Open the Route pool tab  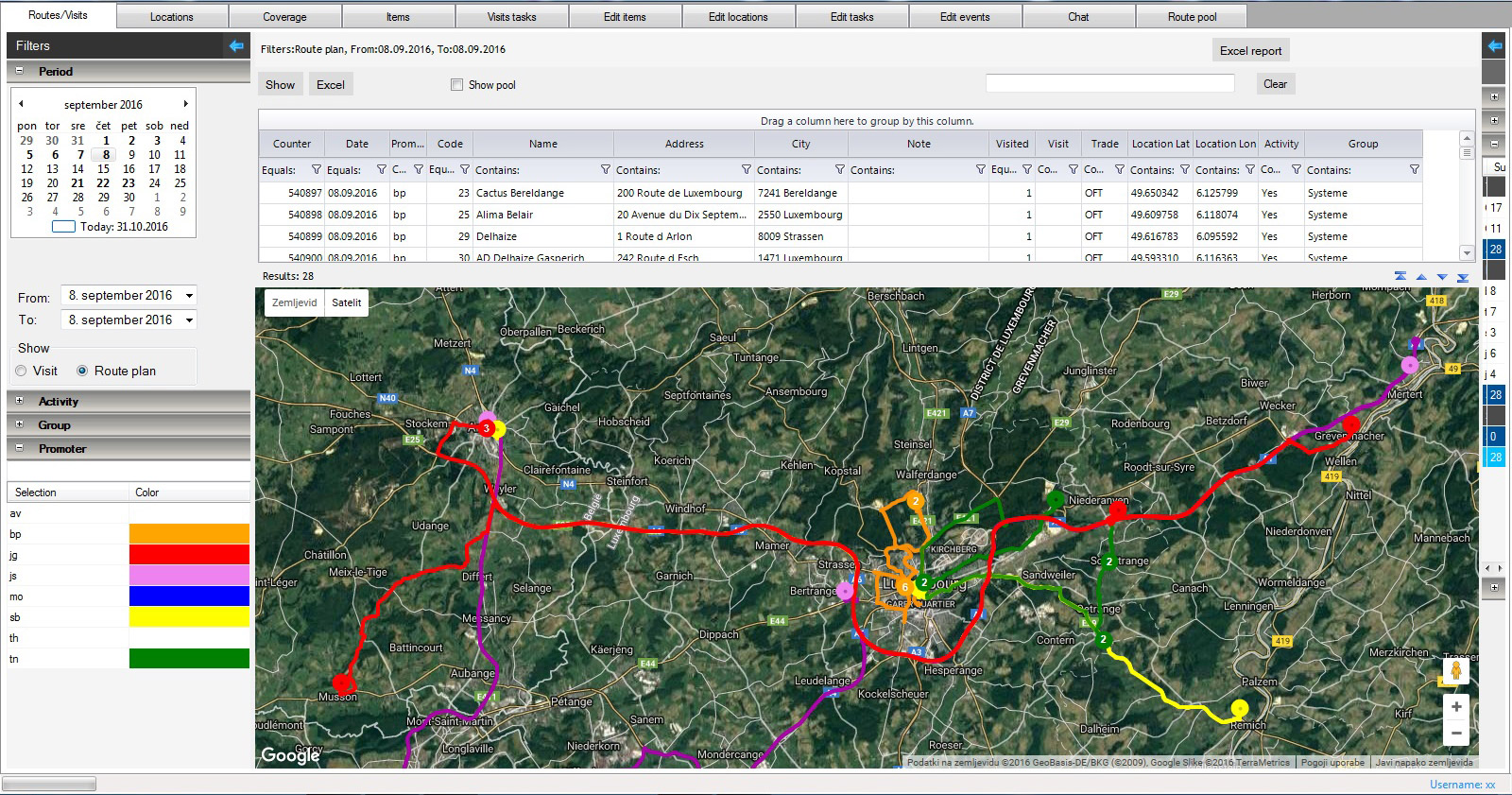[x=1192, y=17]
